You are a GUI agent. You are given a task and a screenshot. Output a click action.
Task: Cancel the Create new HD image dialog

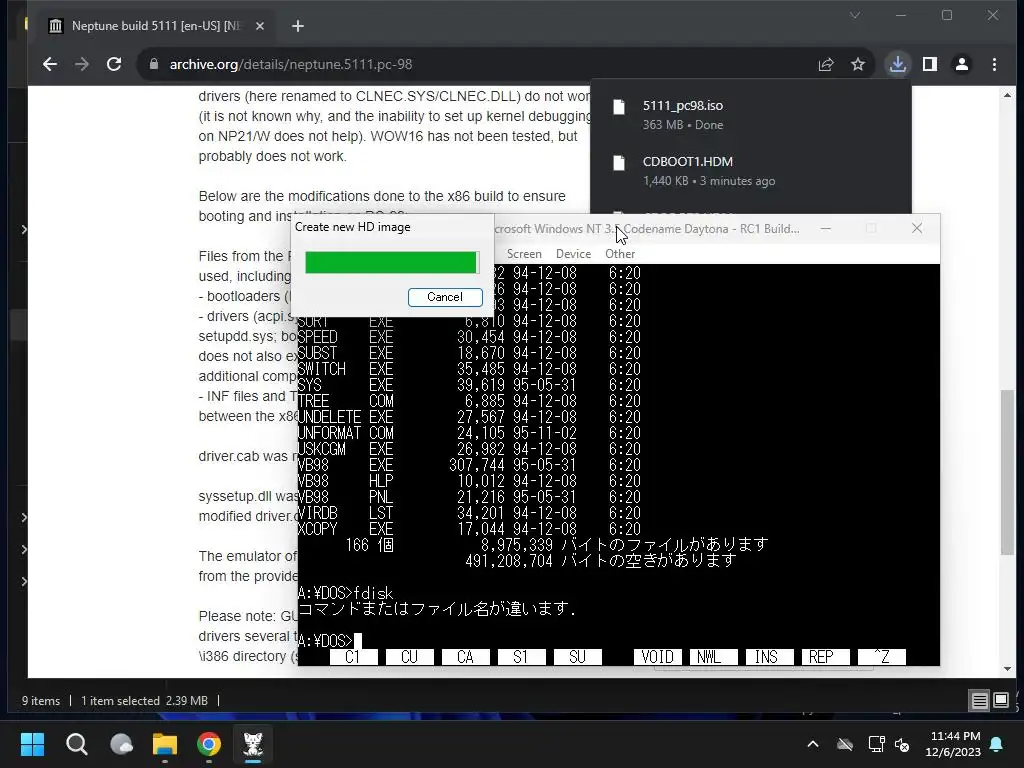(x=445, y=297)
